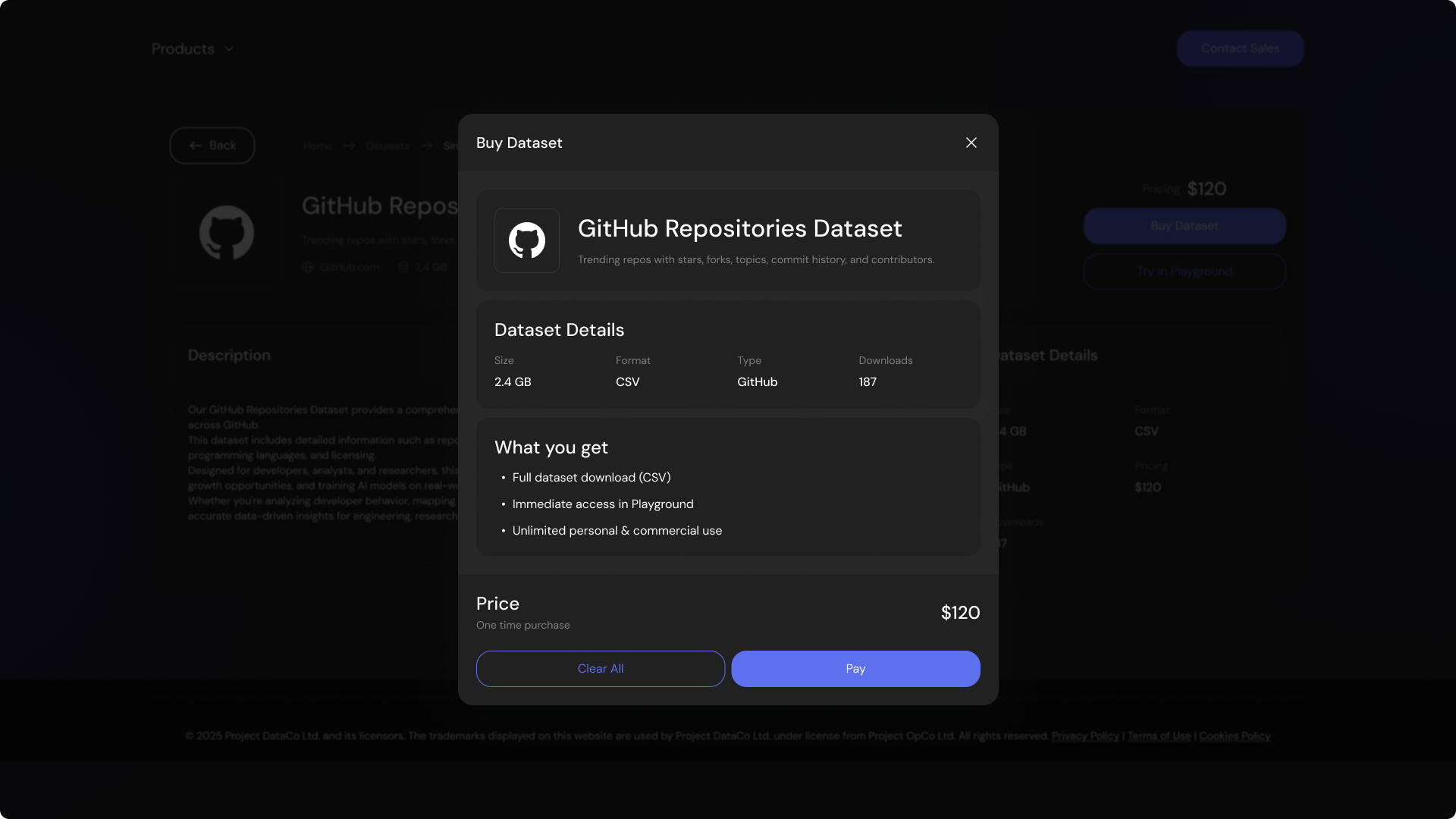This screenshot has width=1456, height=819.
Task: Select the Home breadcrumb item
Action: (317, 146)
